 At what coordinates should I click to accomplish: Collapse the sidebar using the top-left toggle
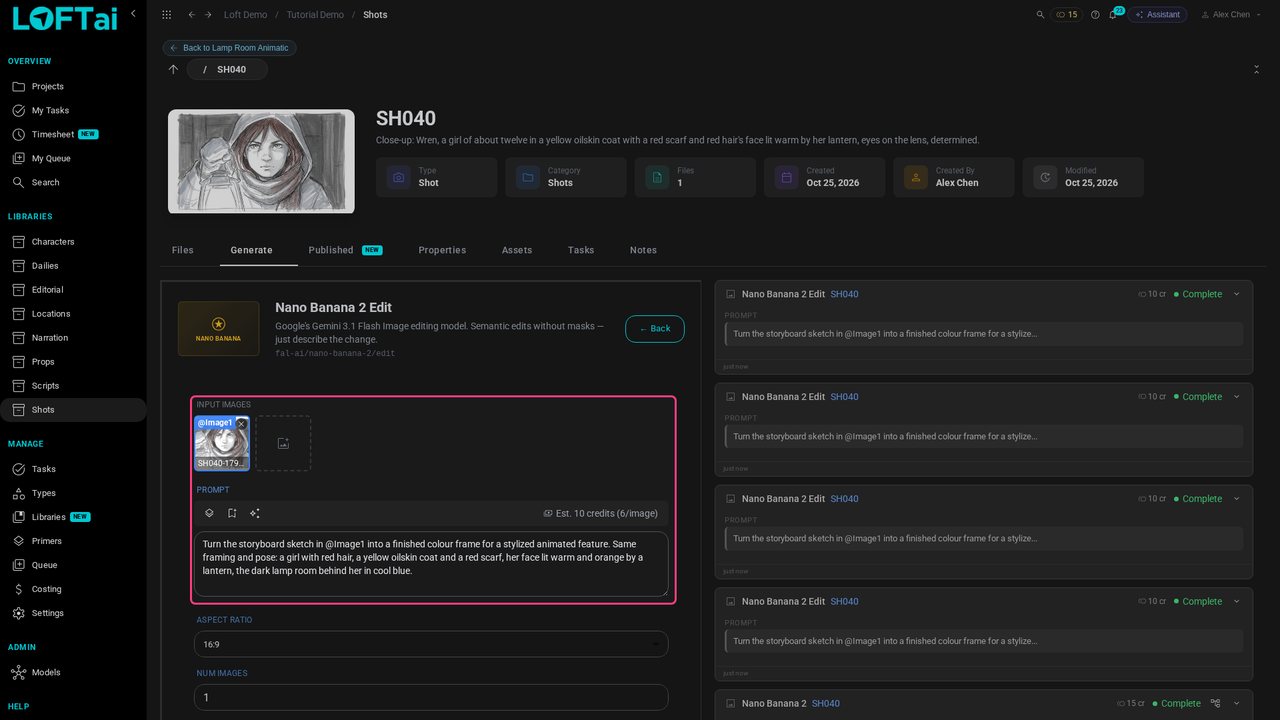135,13
